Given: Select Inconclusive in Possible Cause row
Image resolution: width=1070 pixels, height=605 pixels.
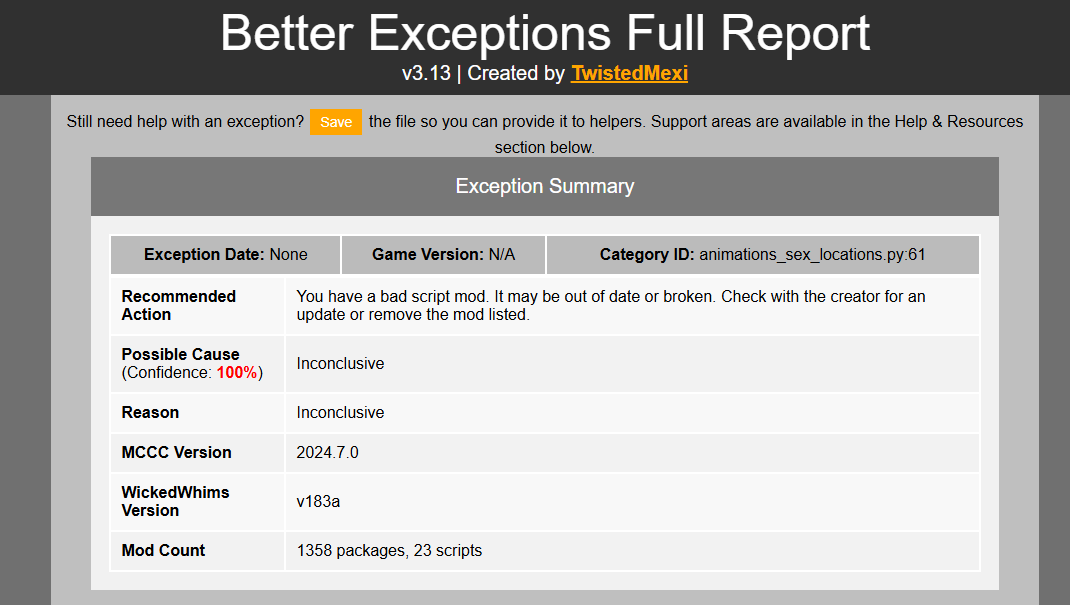Looking at the screenshot, I should pyautogui.click(x=340, y=364).
